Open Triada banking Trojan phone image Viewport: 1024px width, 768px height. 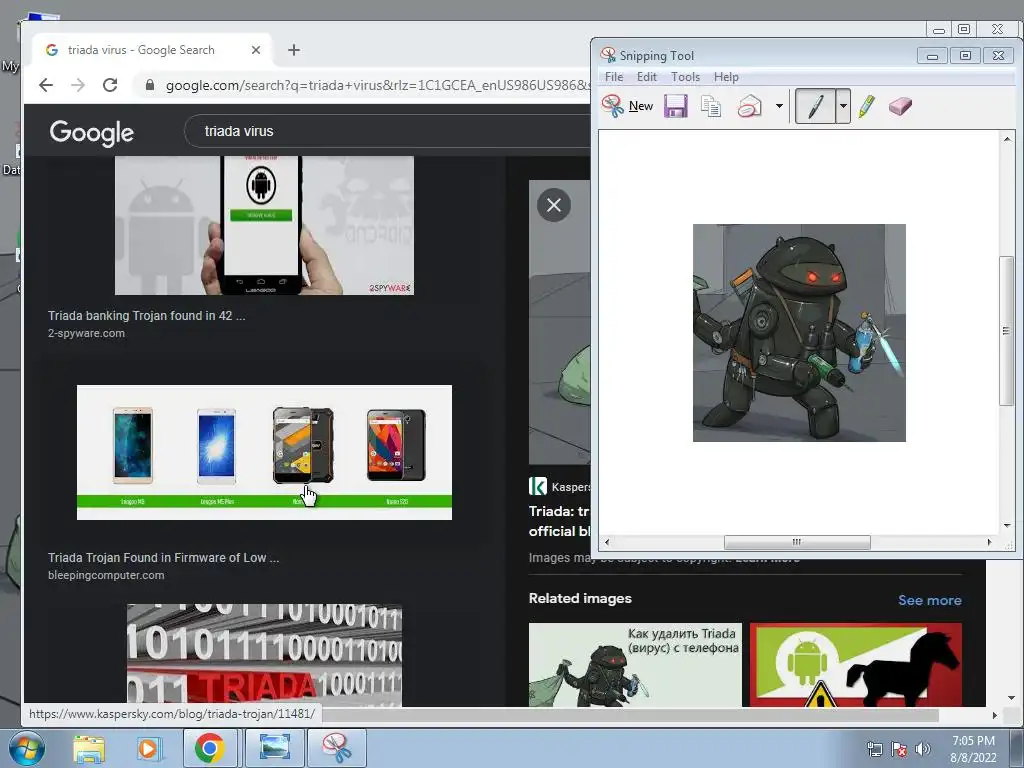click(264, 225)
